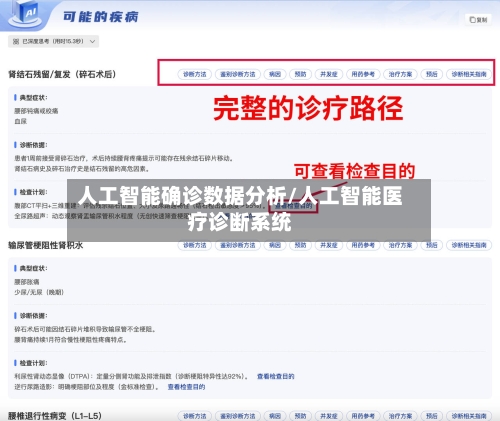
Task: Open 并发症 tag for 输尿管梗阻性肾积水
Action: coord(329,245)
